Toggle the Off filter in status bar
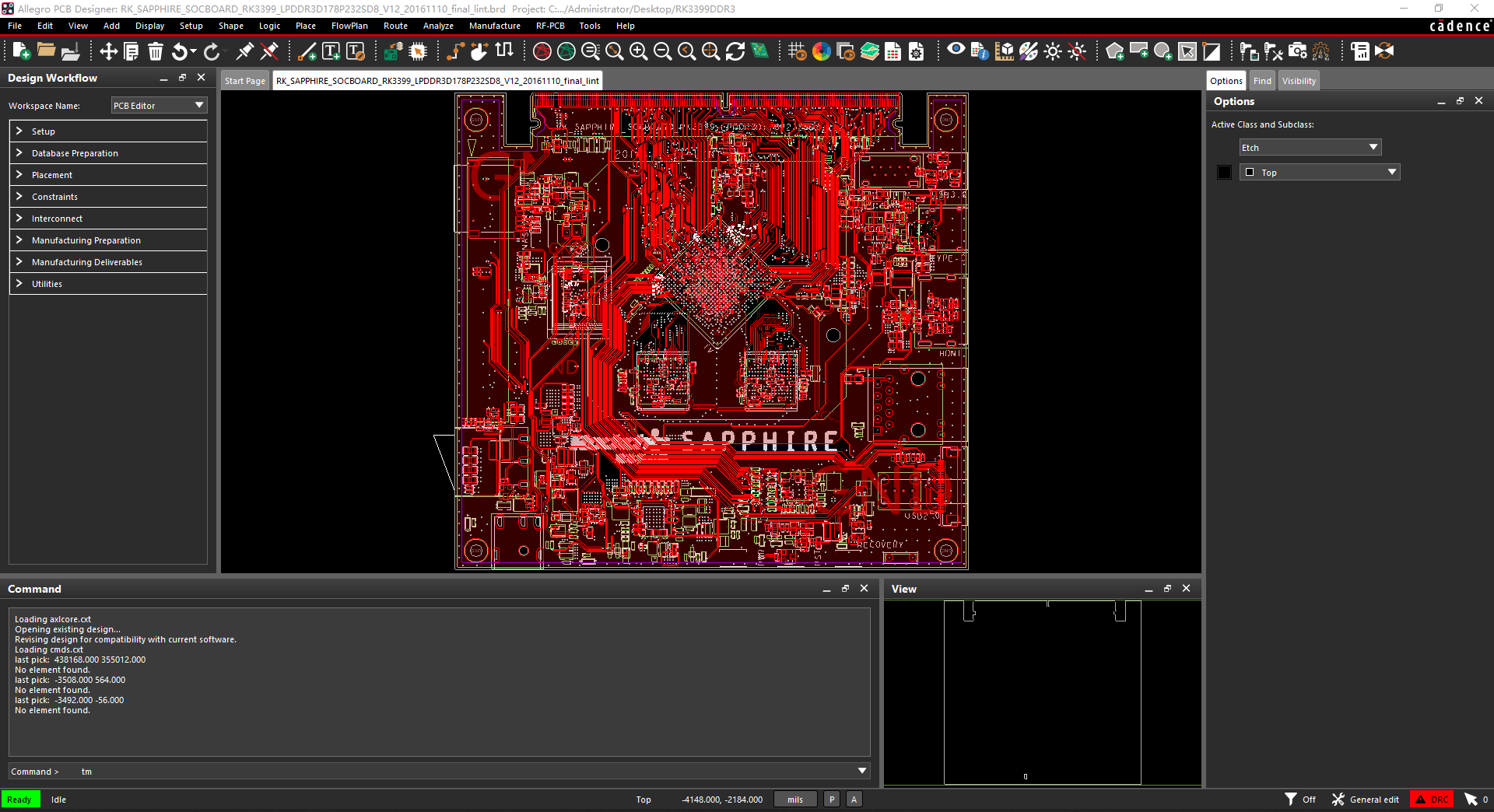1494x812 pixels. point(1300,799)
